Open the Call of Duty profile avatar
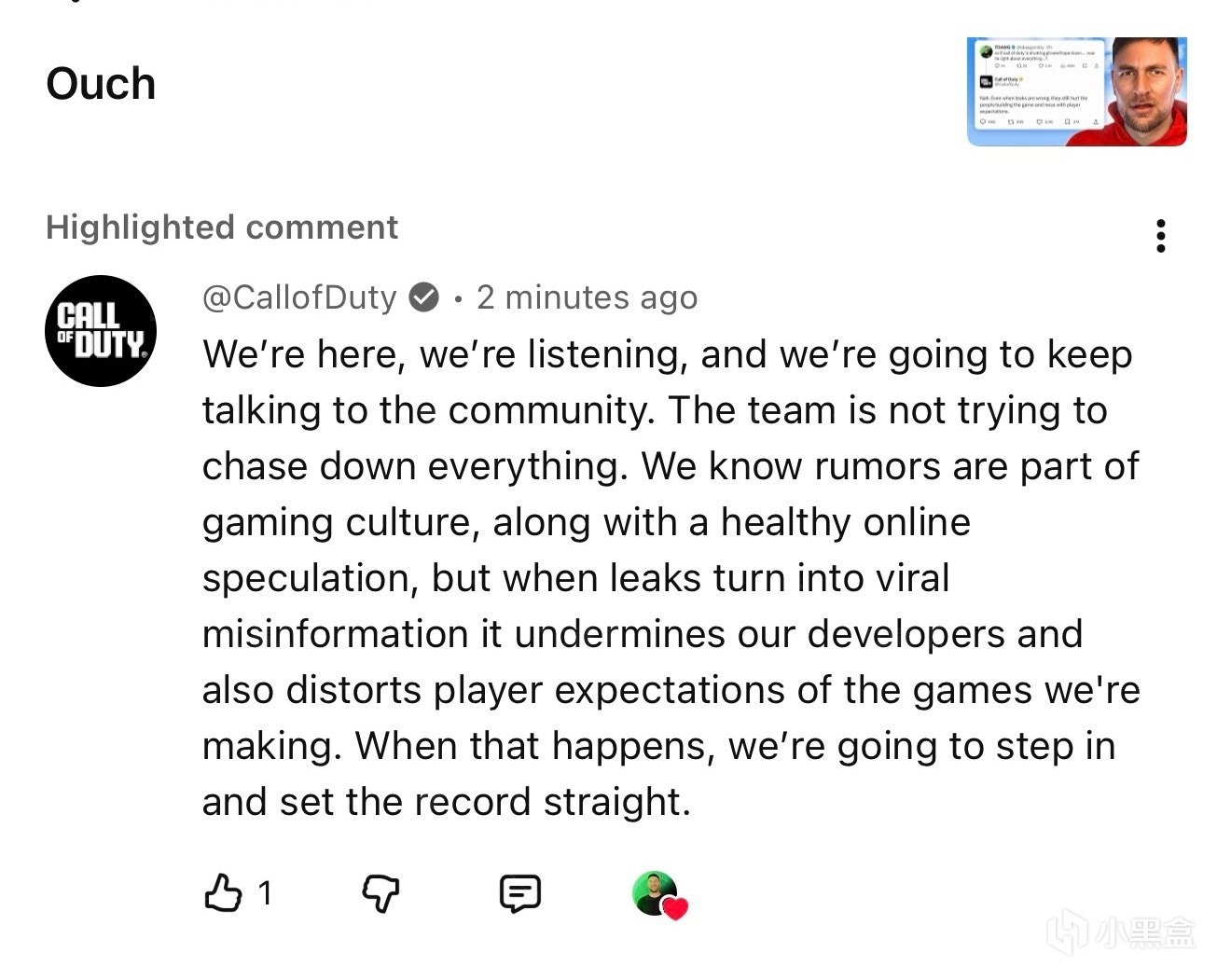Viewport: 1231px width, 980px height. [x=101, y=331]
